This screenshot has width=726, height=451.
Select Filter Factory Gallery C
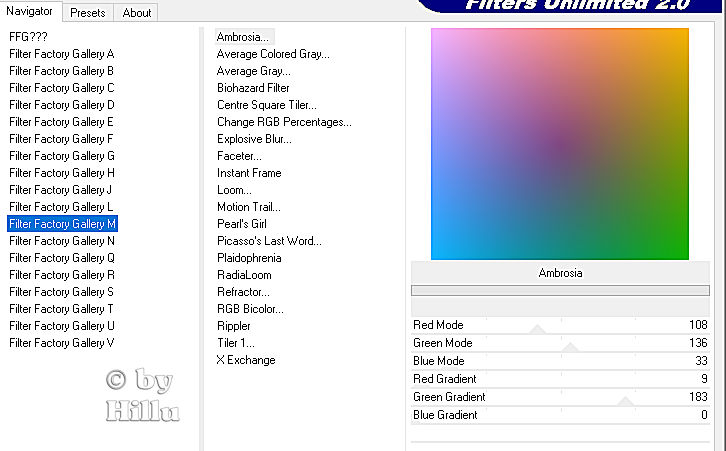(62, 88)
